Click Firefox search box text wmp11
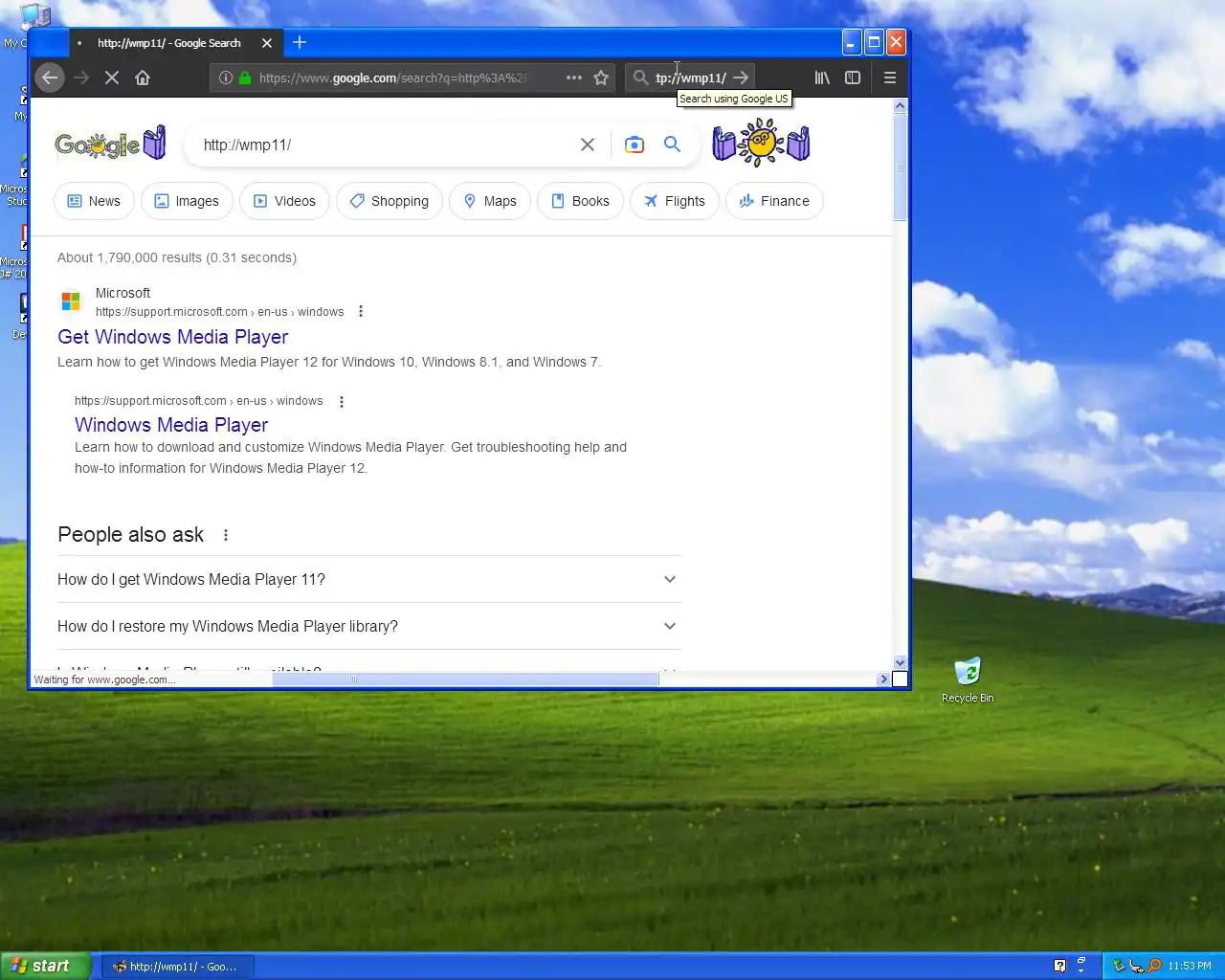 (690, 78)
